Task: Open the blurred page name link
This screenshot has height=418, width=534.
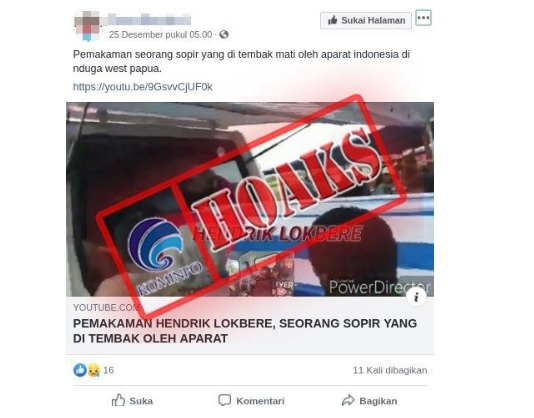Action: 150,19
